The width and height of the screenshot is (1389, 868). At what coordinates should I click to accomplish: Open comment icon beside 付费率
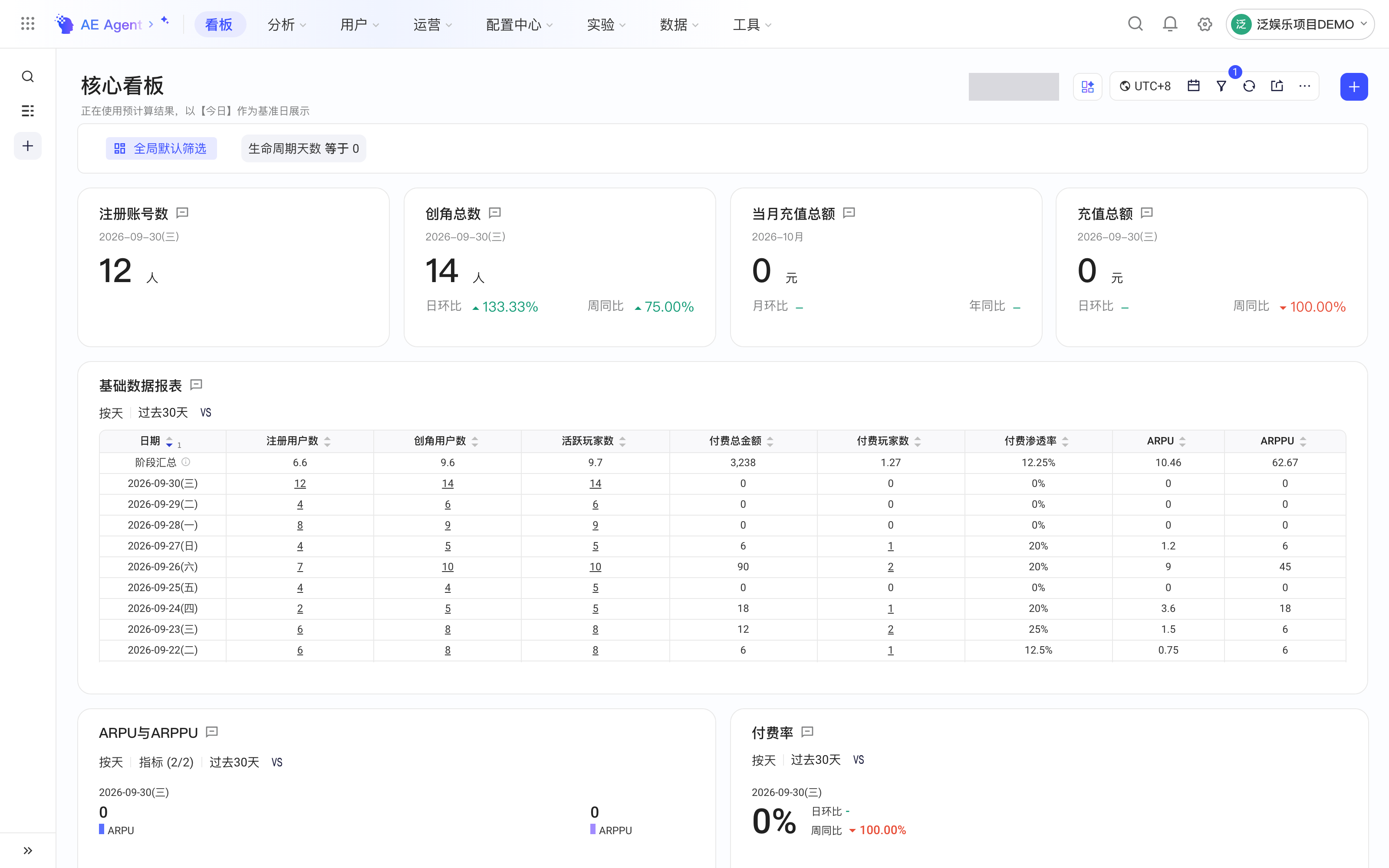[807, 731]
